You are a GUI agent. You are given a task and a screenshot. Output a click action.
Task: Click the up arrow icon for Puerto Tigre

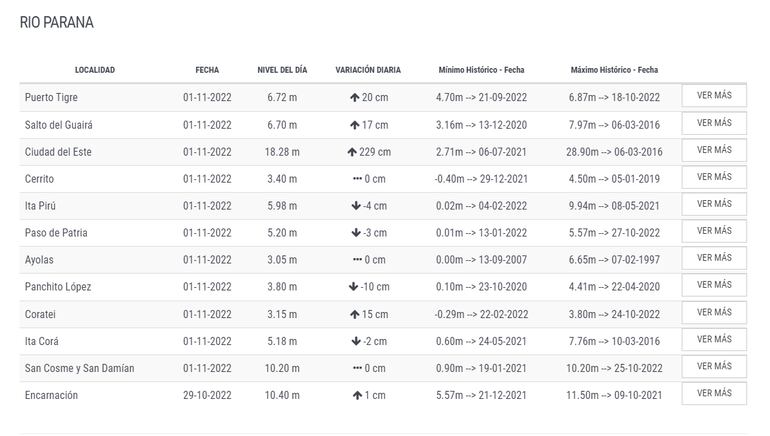pyautogui.click(x=354, y=98)
